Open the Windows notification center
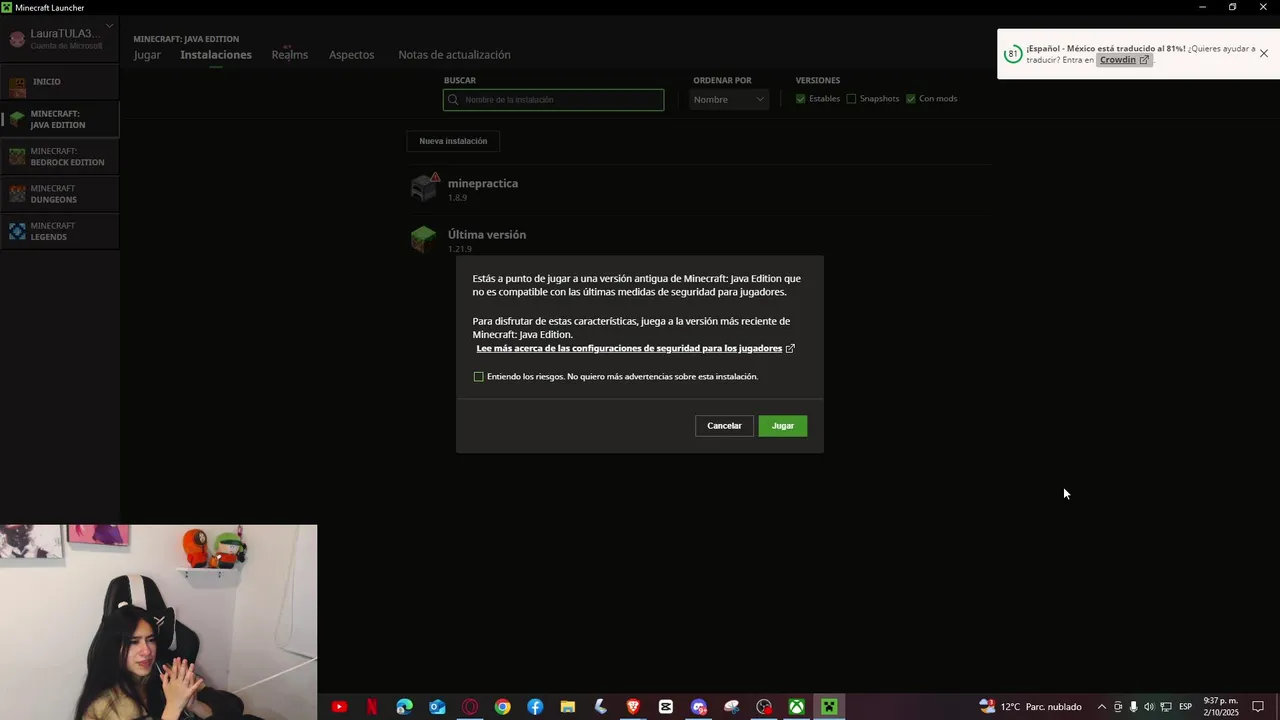The width and height of the screenshot is (1280, 720). pos(1258,707)
